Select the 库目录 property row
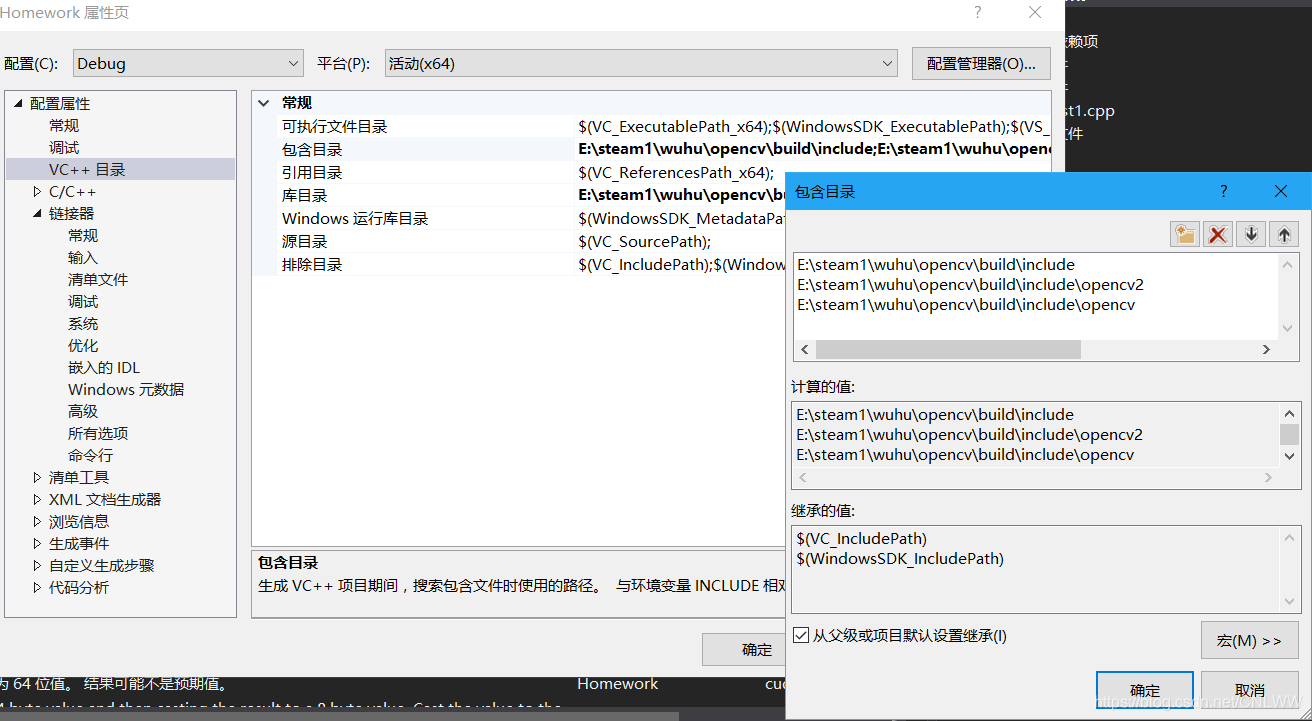1312x721 pixels. 532,196
